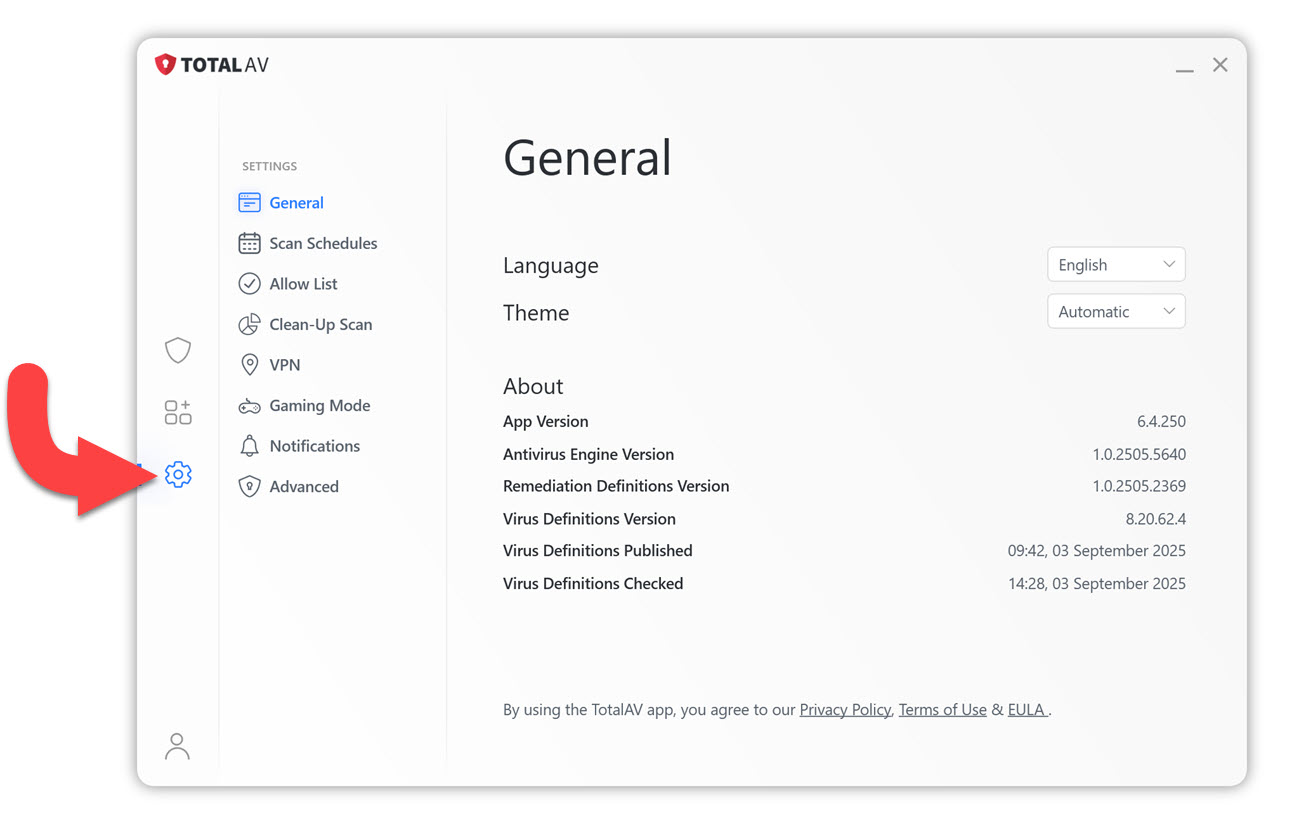
Task: Close the TotalAV window
Action: 1220,65
